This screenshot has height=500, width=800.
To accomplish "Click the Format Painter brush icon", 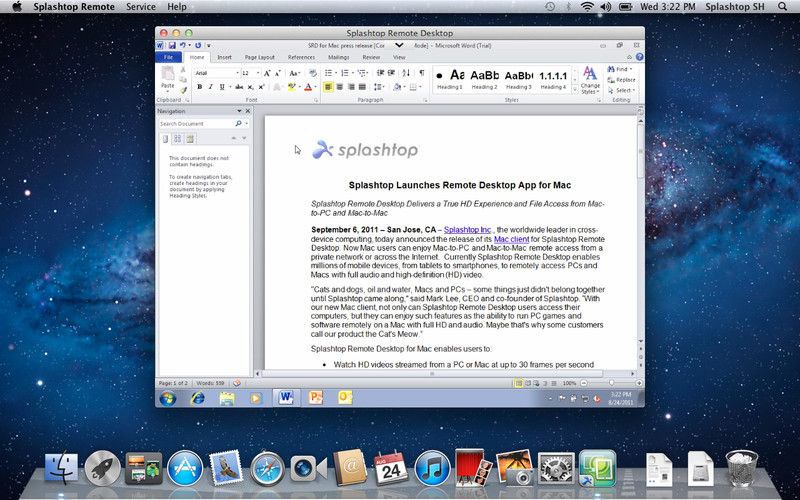I will coord(184,90).
